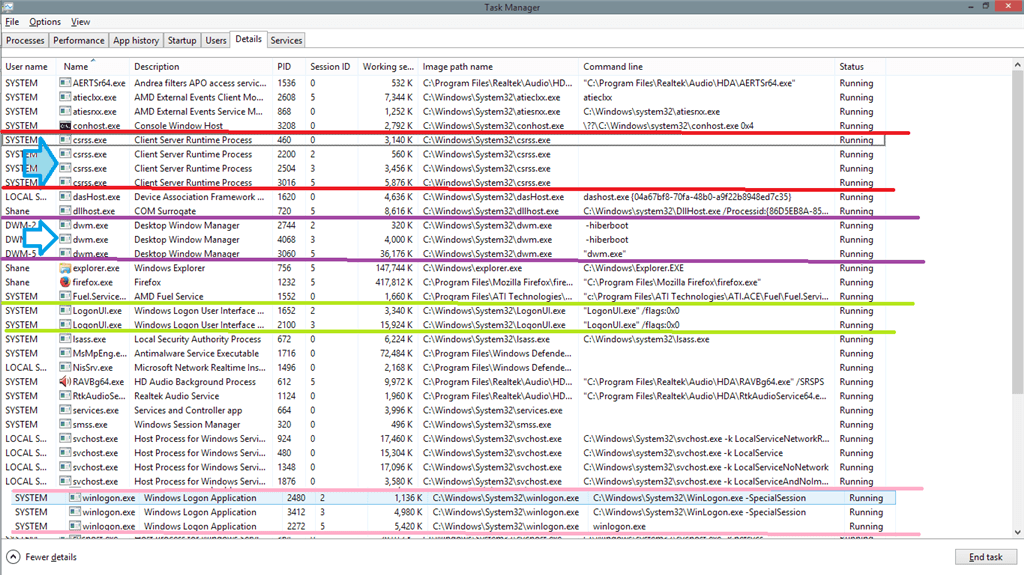
Task: Select svchost.exe row with PID 1876
Action: pyautogui.click(x=444, y=482)
